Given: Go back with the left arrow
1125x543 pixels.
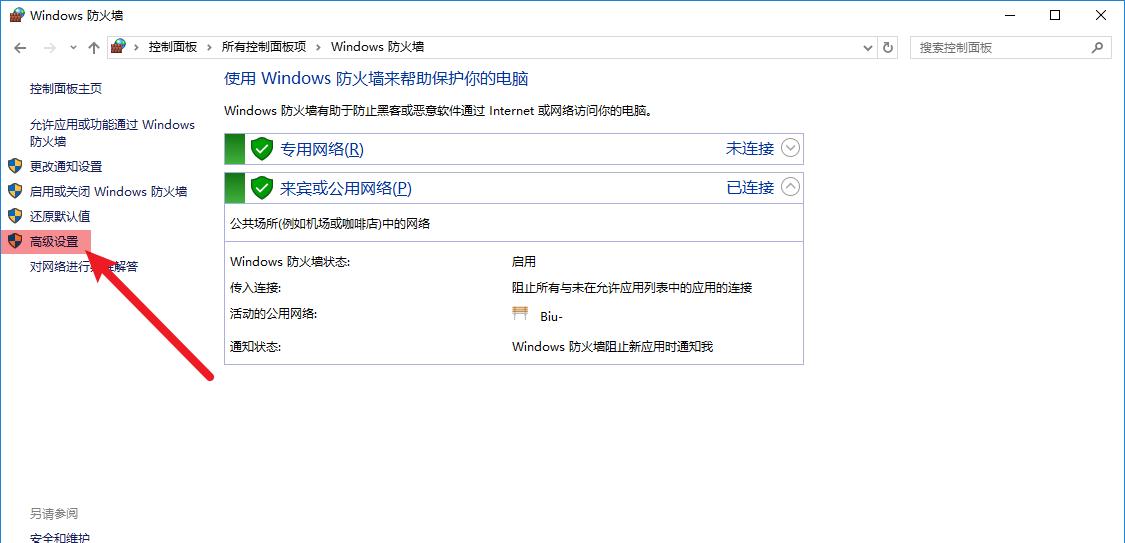Looking at the screenshot, I should [20, 47].
